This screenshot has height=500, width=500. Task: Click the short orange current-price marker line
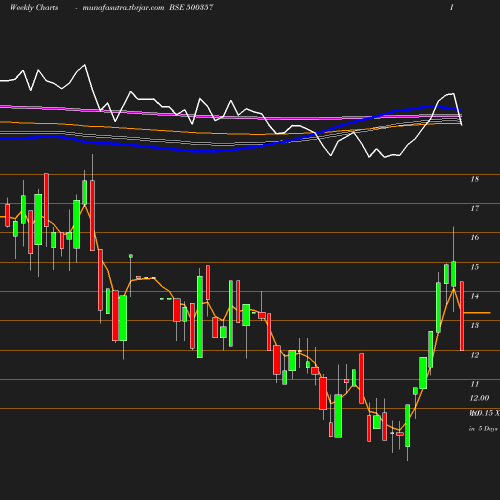click(x=477, y=313)
